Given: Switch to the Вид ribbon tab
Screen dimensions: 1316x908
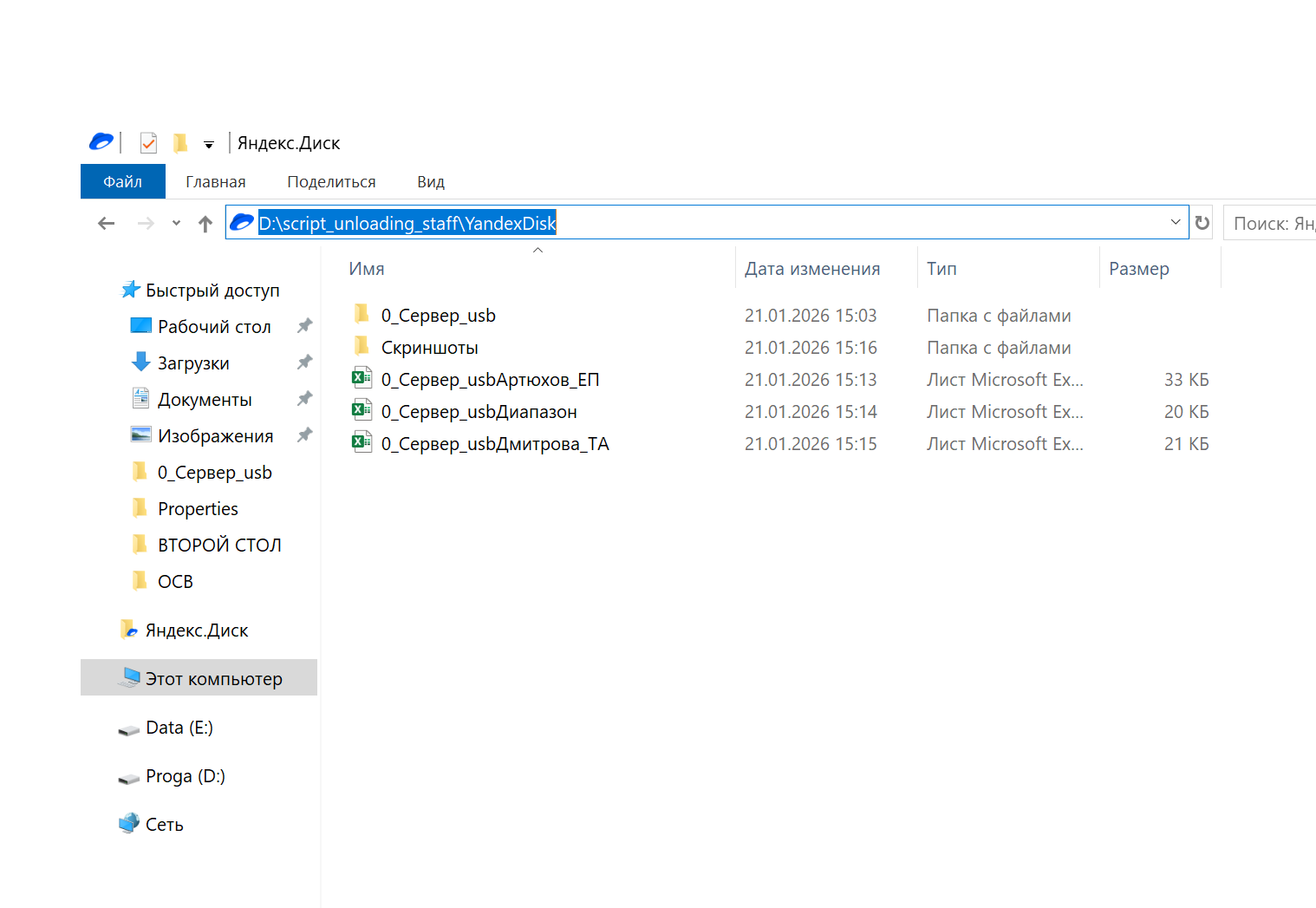Looking at the screenshot, I should tap(430, 181).
